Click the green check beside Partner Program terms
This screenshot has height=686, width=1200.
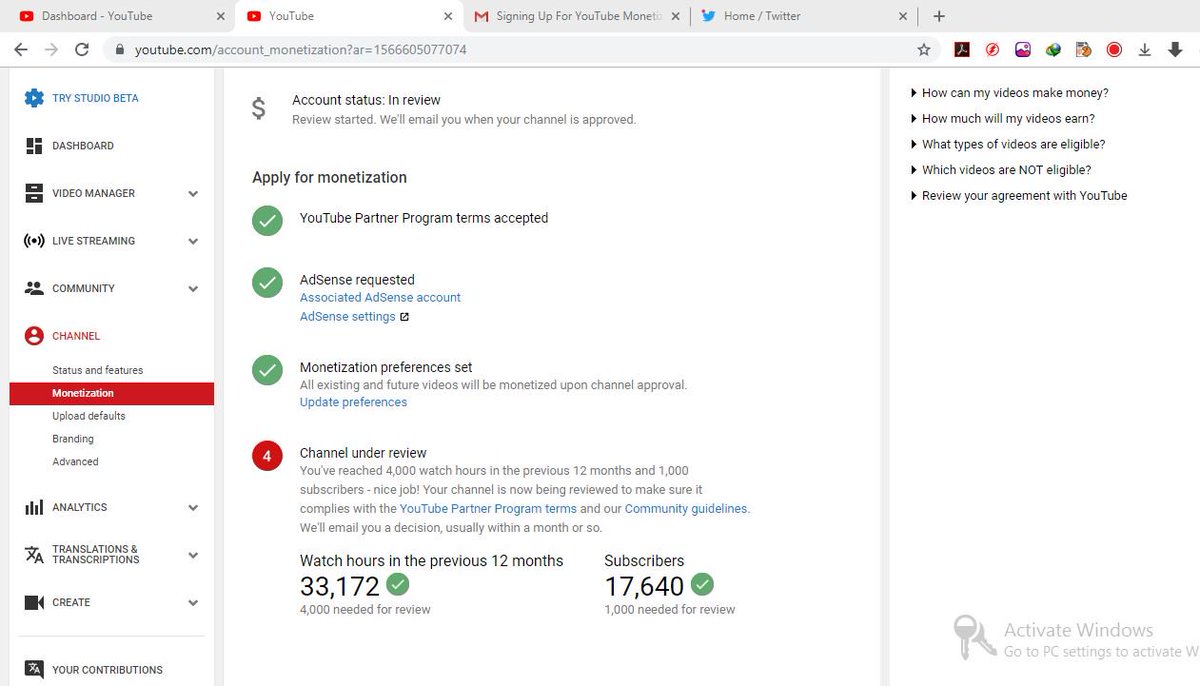267,222
